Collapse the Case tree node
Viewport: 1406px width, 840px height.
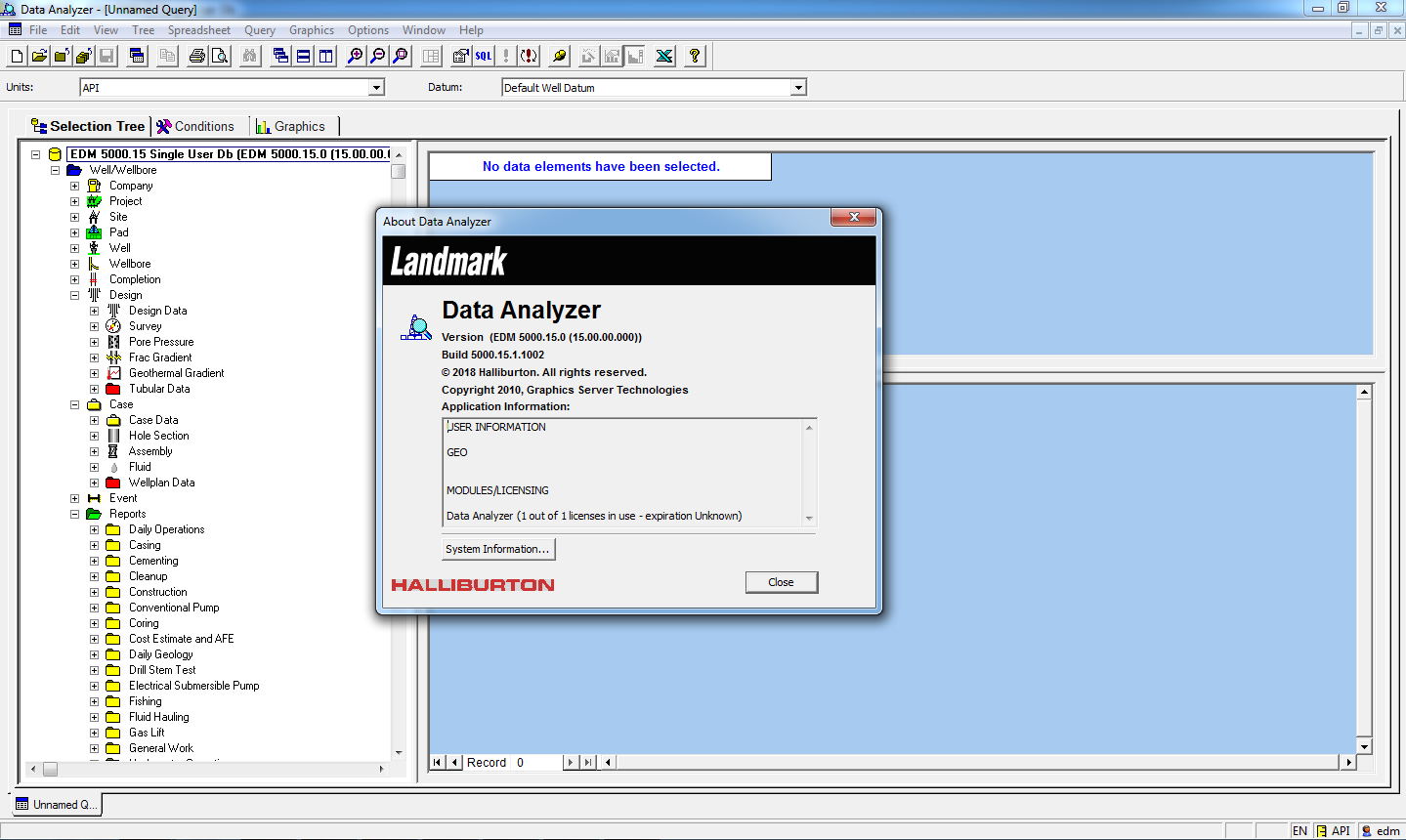pyautogui.click(x=74, y=404)
